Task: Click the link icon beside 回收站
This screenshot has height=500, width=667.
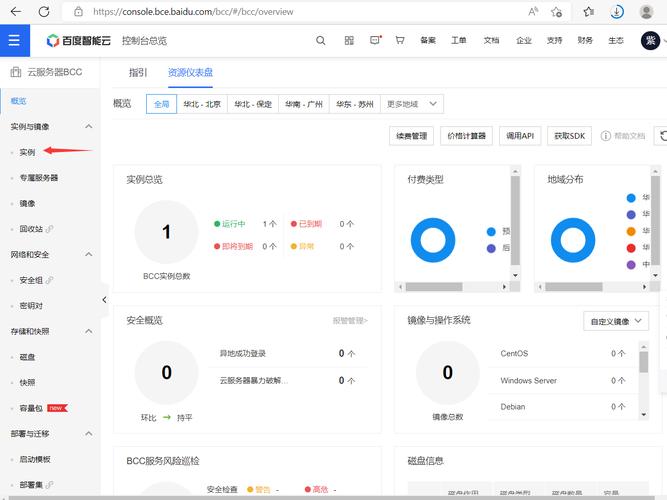Action: coord(49,229)
